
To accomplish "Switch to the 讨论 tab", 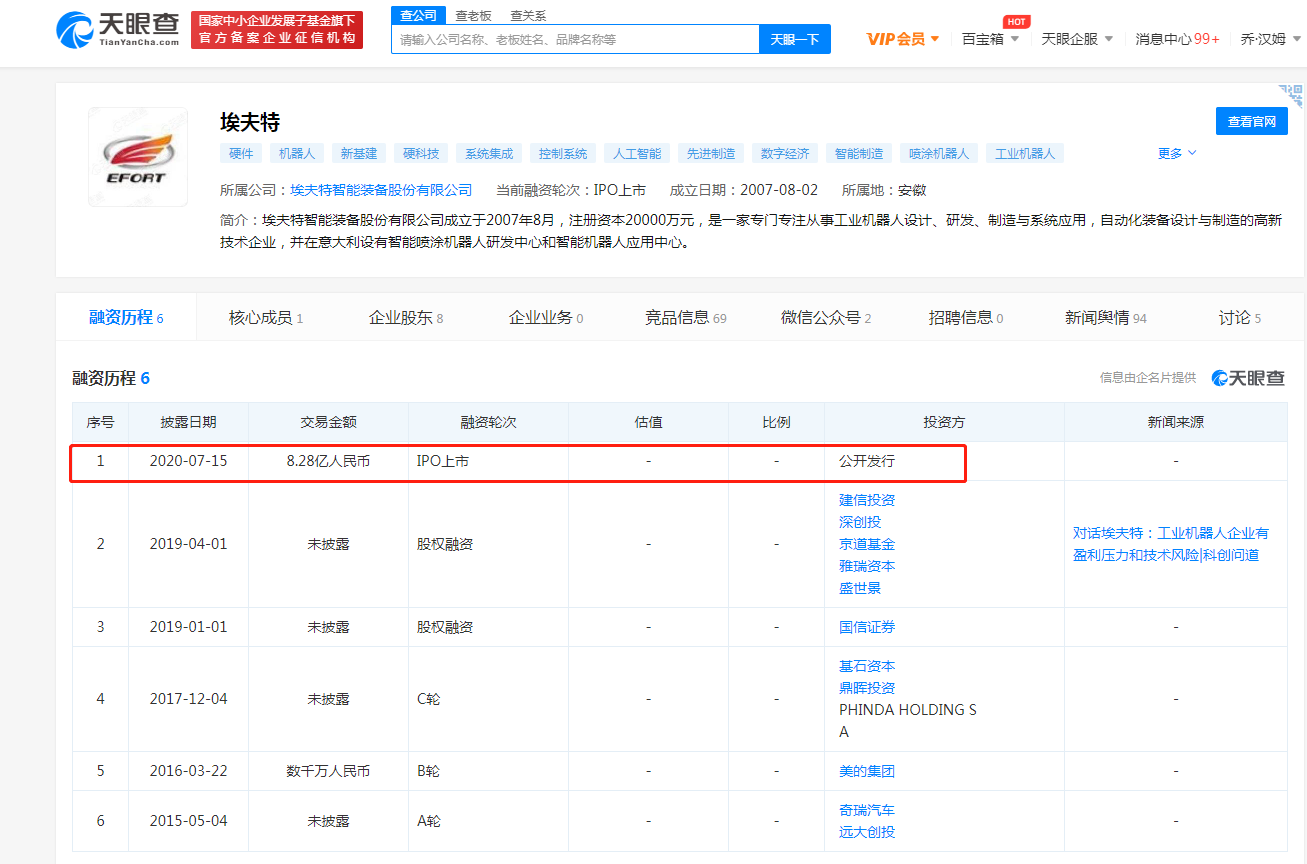I will coord(1240,317).
